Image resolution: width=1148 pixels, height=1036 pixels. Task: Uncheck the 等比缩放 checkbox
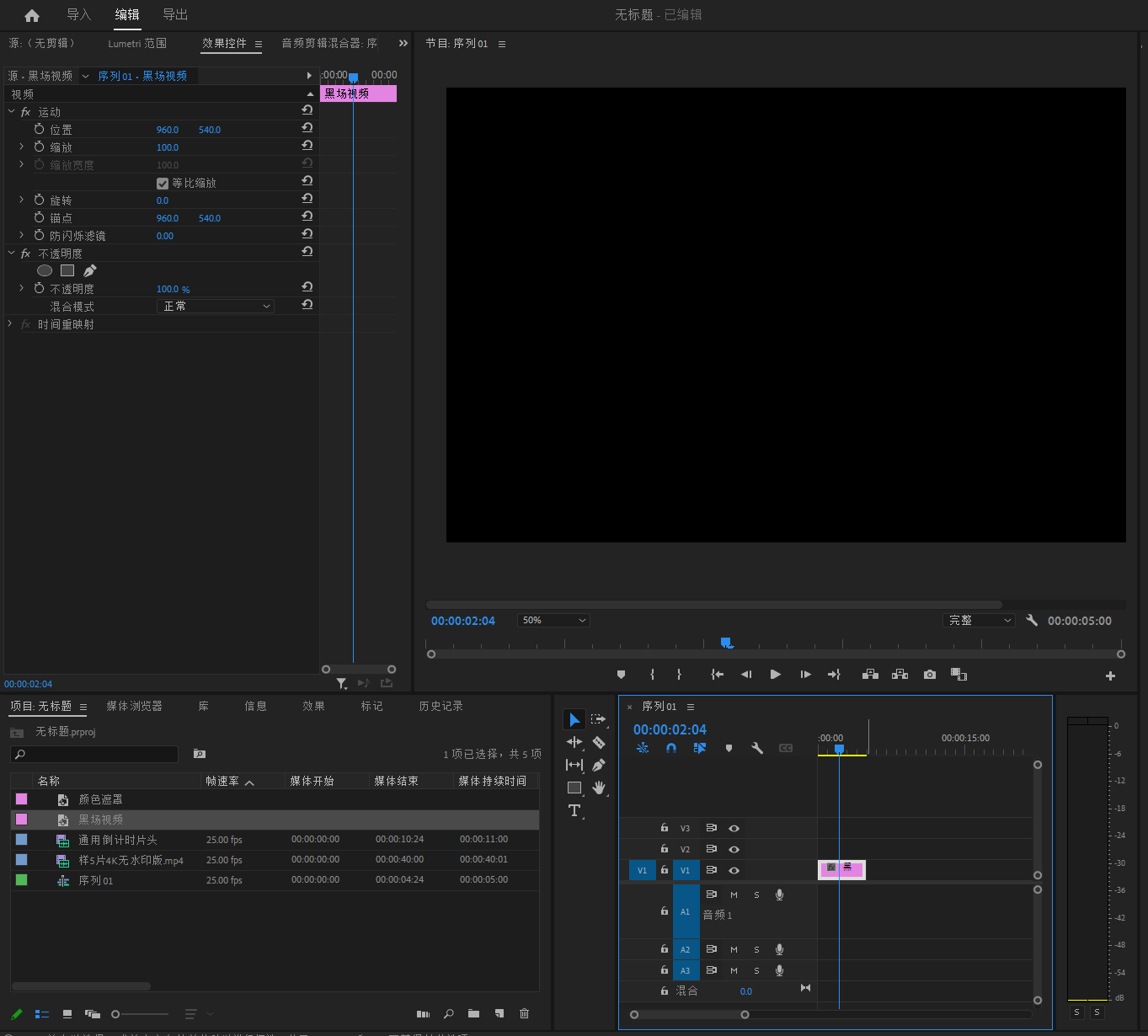(x=163, y=183)
